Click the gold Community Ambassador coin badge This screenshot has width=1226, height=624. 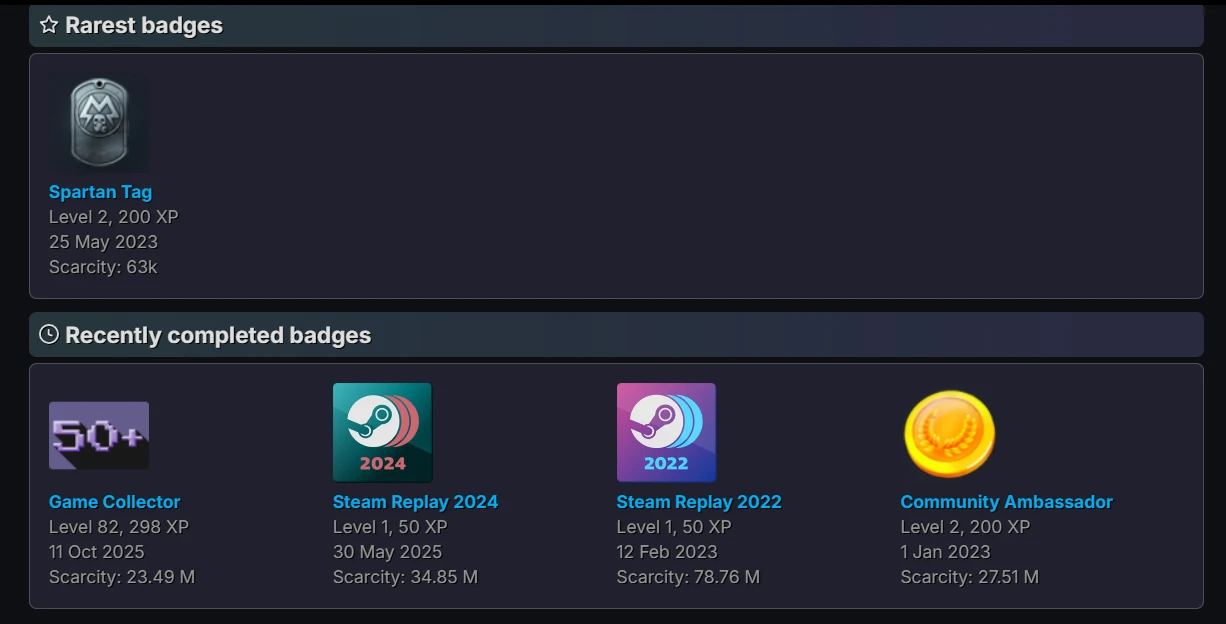pyautogui.click(x=949, y=434)
